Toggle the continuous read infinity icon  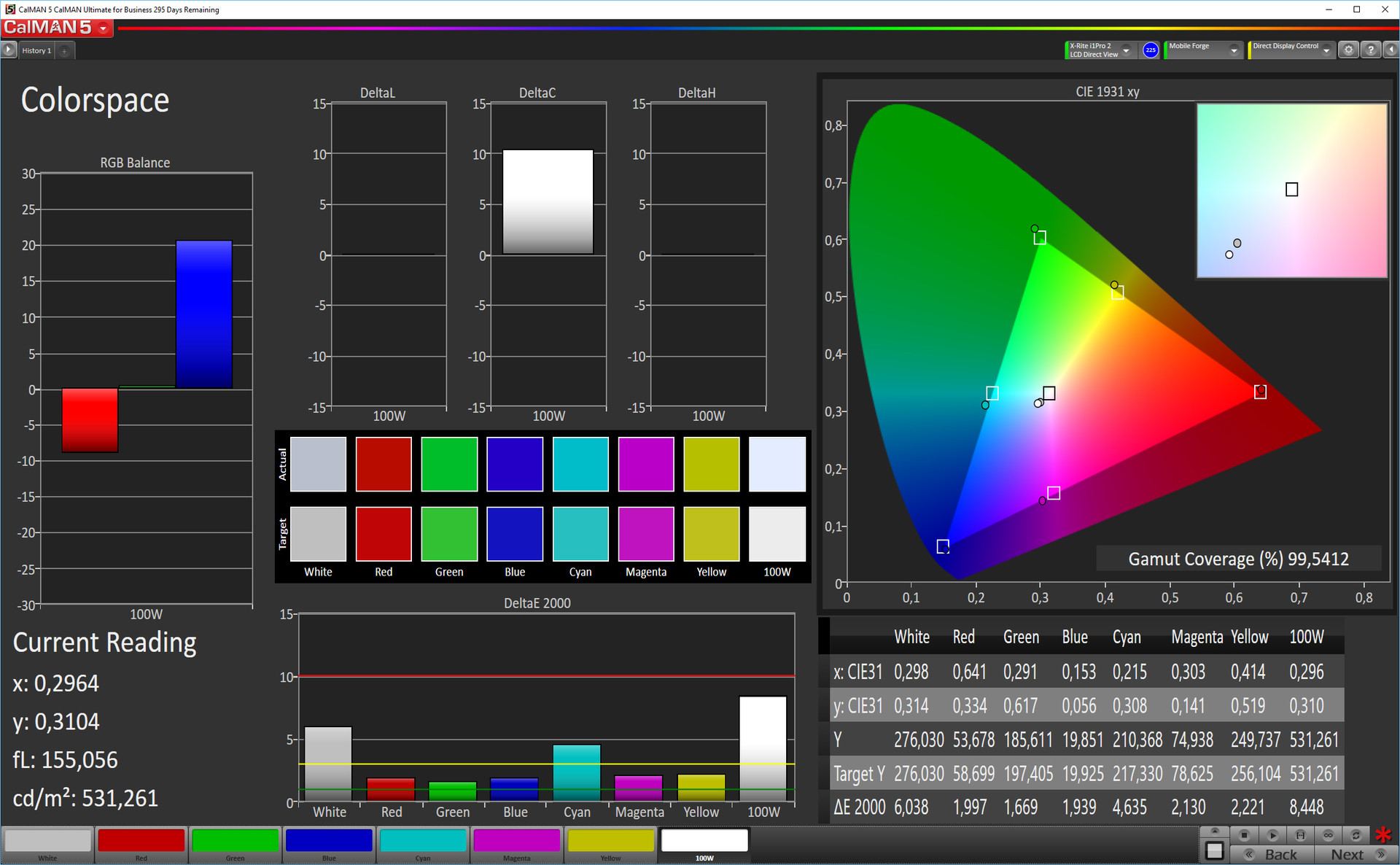1328,835
